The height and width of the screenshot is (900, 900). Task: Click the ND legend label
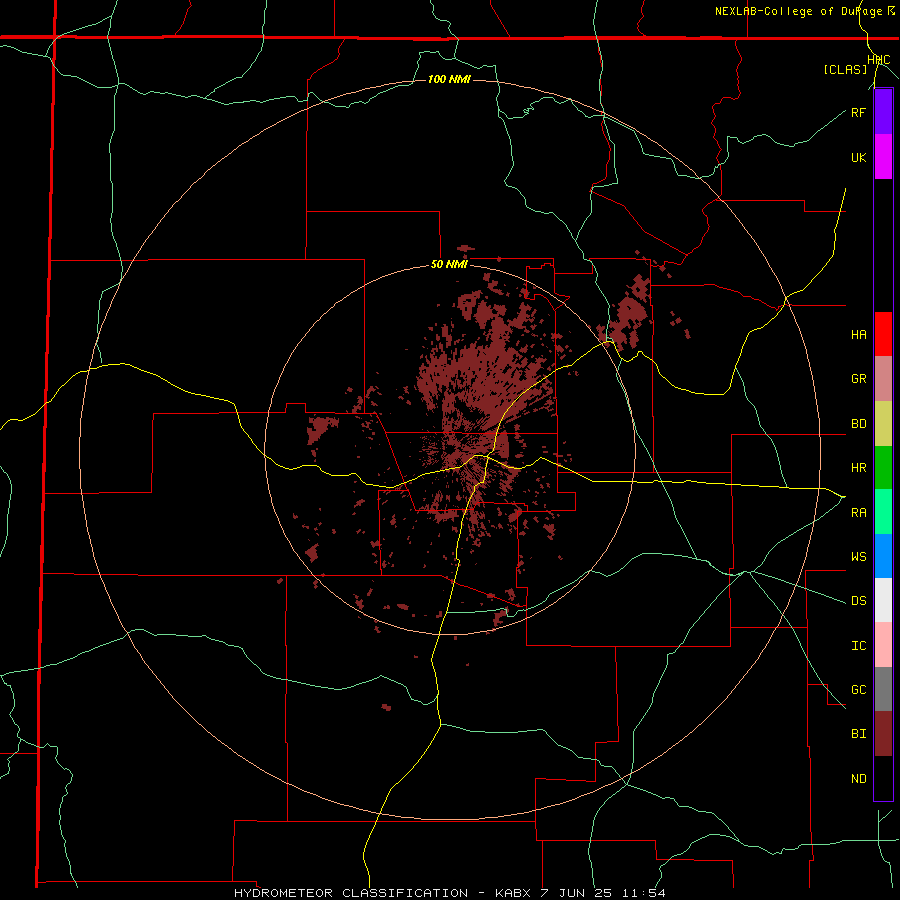pos(858,779)
